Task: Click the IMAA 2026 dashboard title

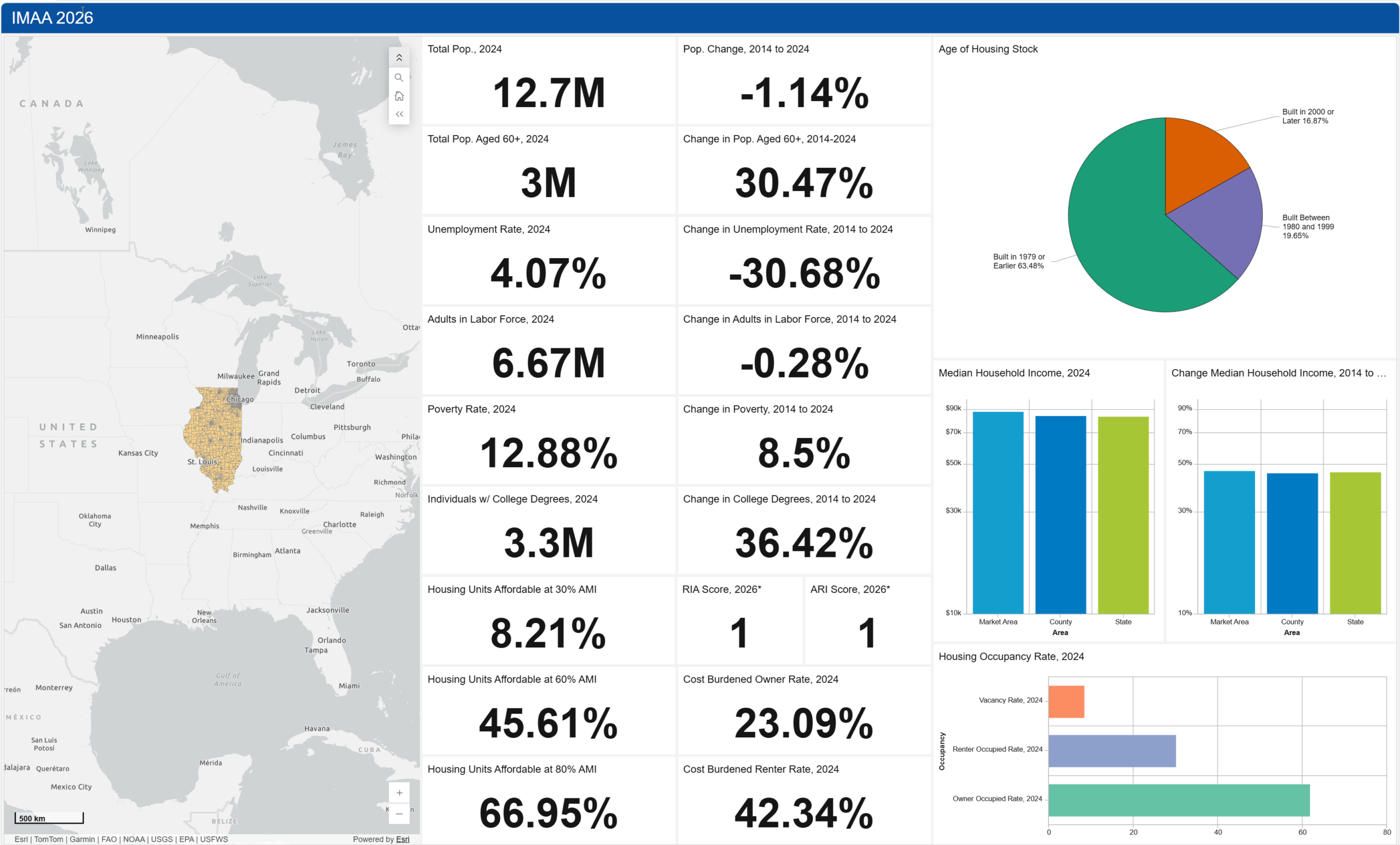Action: 52,18
